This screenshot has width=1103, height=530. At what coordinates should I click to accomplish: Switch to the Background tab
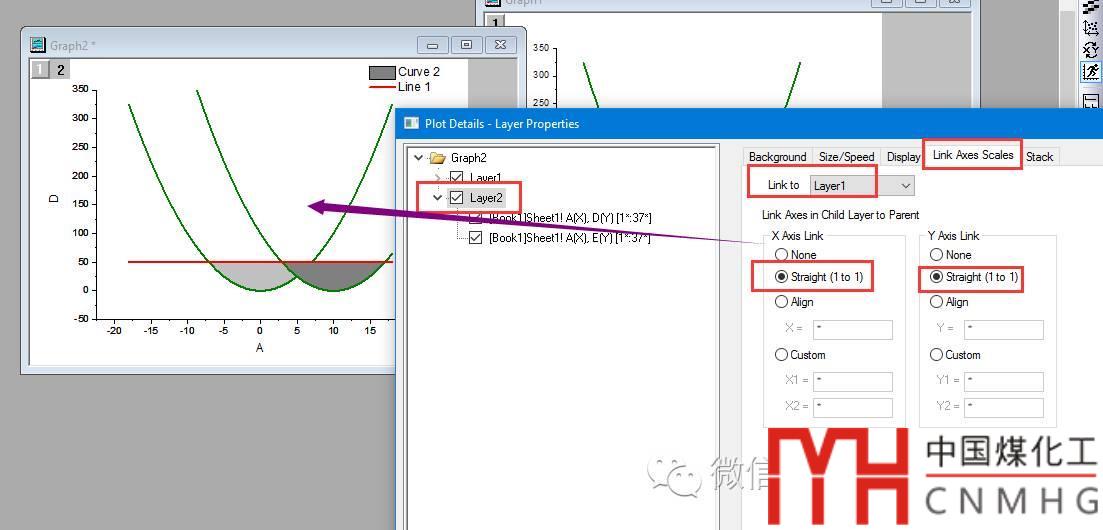[x=777, y=157]
